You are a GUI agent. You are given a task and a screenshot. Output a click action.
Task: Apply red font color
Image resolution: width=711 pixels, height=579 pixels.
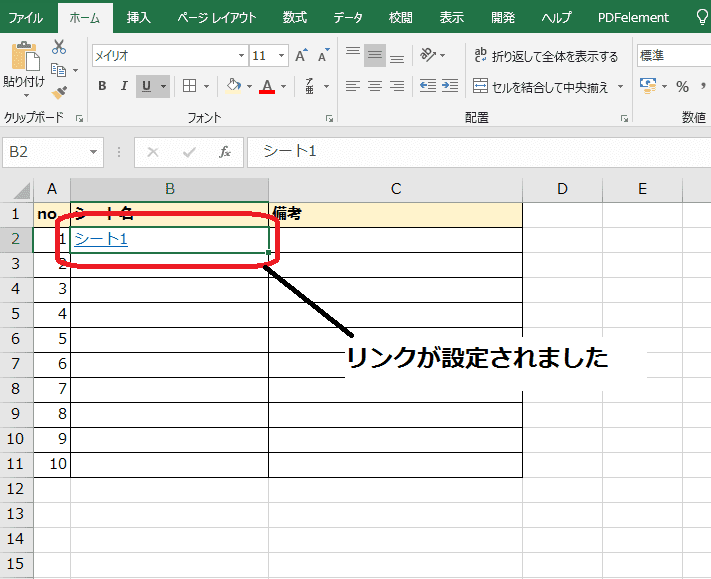(267, 86)
